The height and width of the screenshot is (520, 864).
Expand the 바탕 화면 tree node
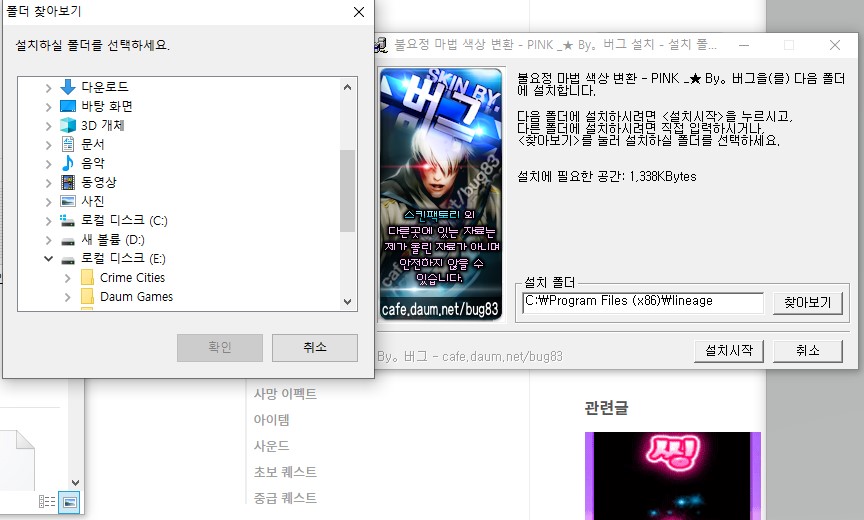(x=48, y=107)
